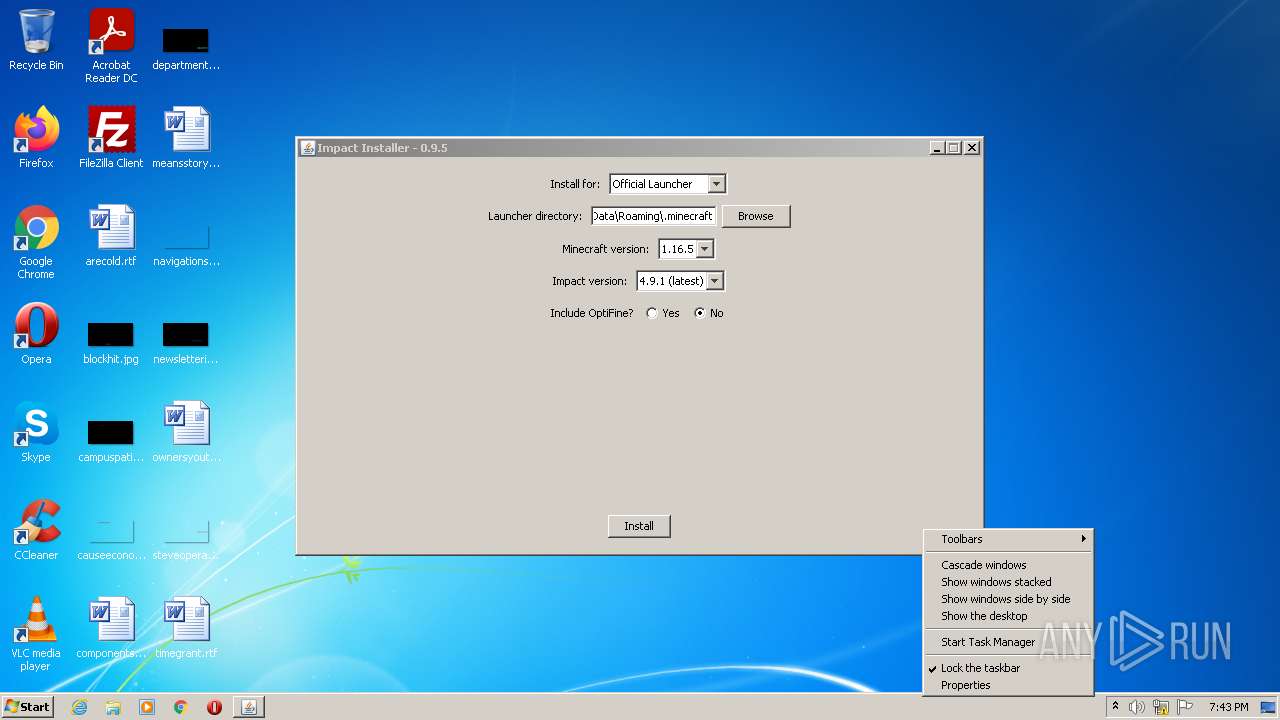Open VLC media player shortcut

click(x=36, y=634)
